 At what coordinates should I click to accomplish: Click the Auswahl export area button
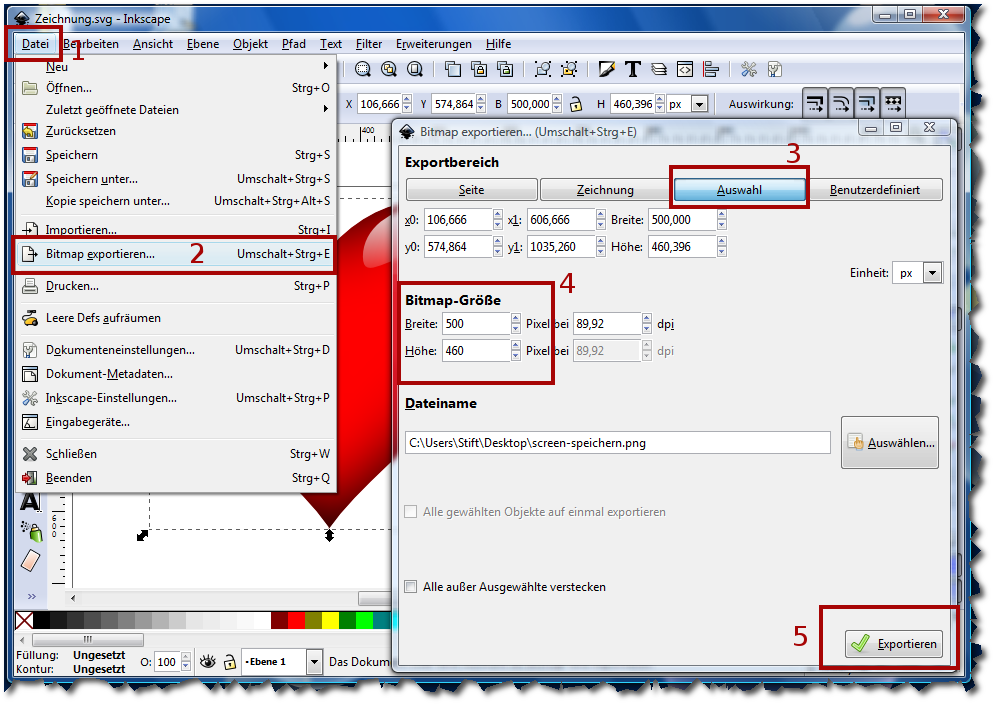[x=739, y=190]
